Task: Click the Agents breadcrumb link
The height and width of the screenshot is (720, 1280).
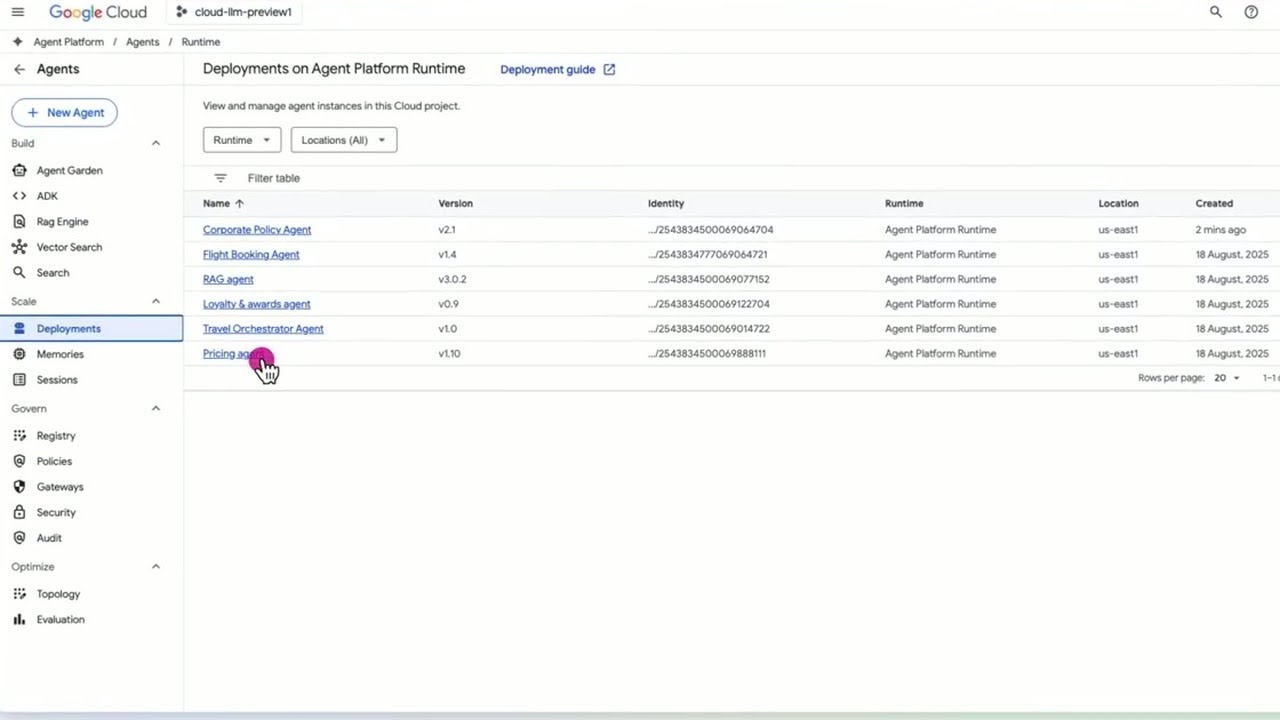Action: tap(142, 42)
